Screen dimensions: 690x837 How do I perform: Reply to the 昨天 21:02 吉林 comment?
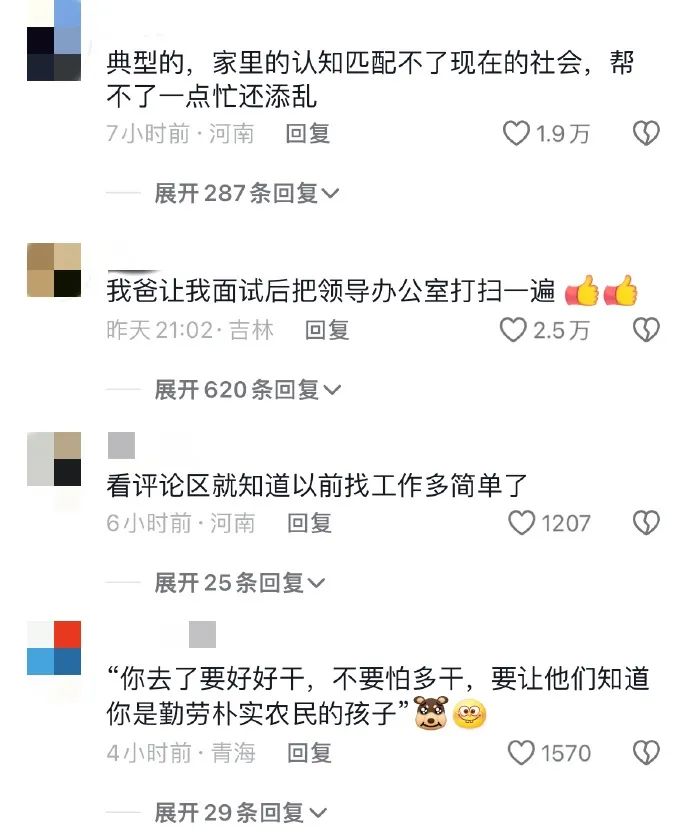[x=327, y=330]
